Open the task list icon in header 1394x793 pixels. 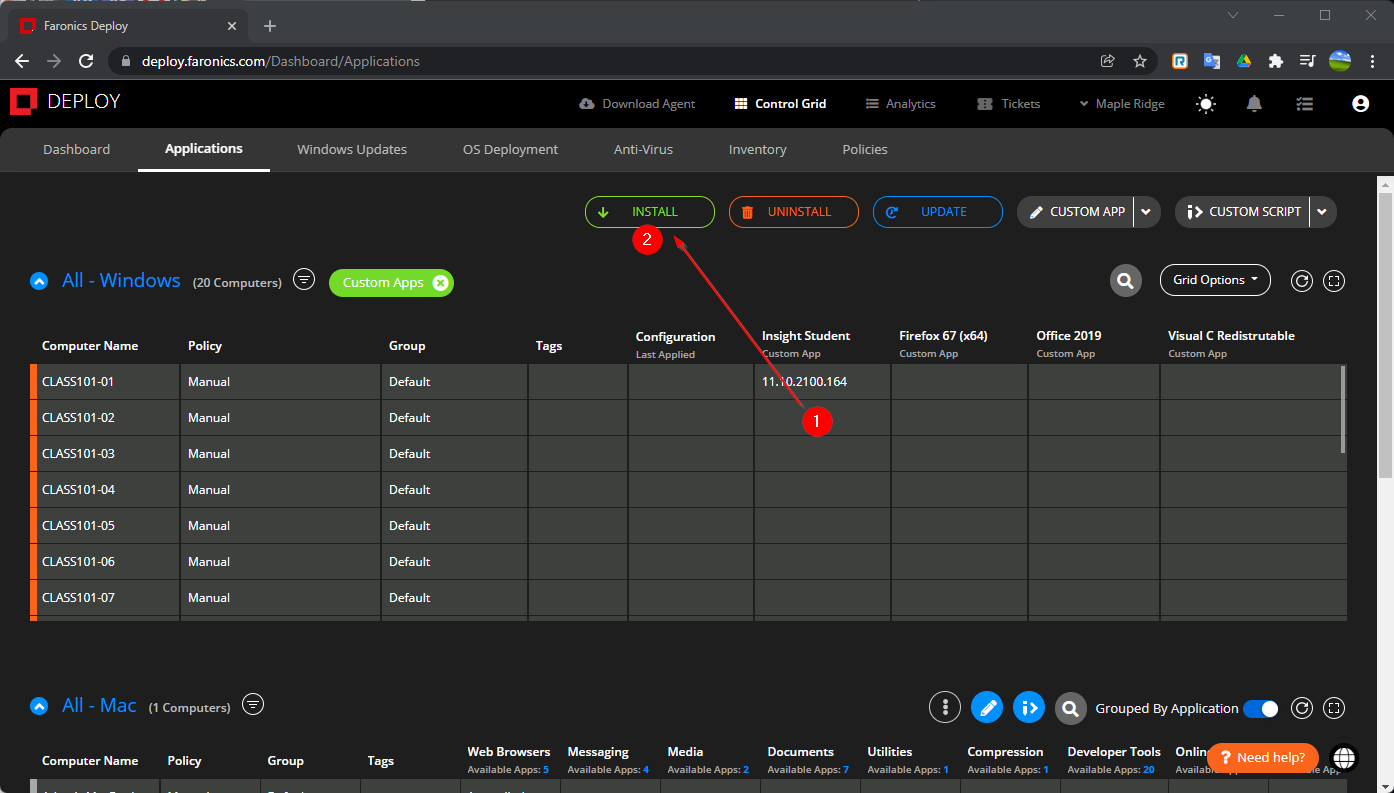pos(1303,104)
